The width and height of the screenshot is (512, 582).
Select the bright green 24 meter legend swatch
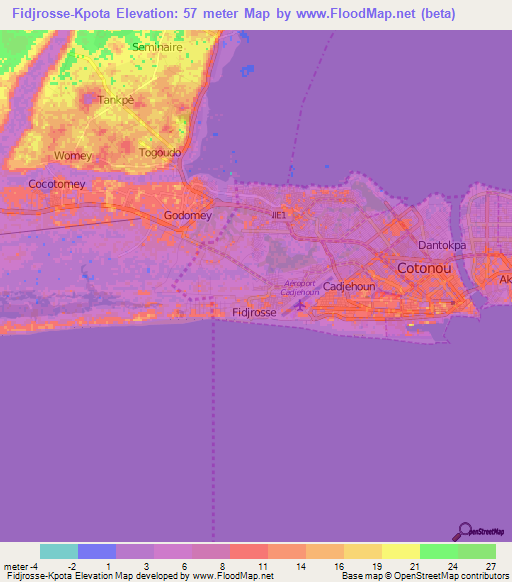point(439,551)
